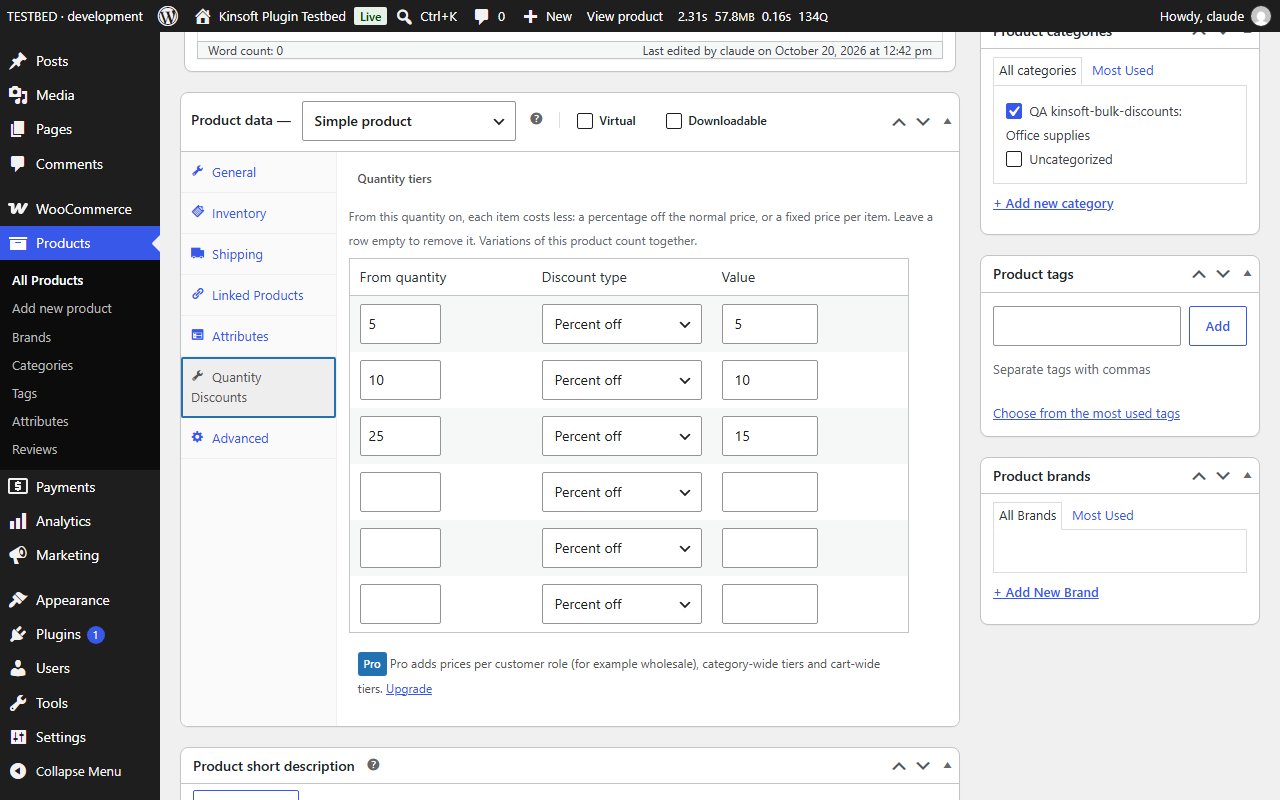1280x800 pixels.
Task: Click the Upgrade link
Action: point(409,689)
